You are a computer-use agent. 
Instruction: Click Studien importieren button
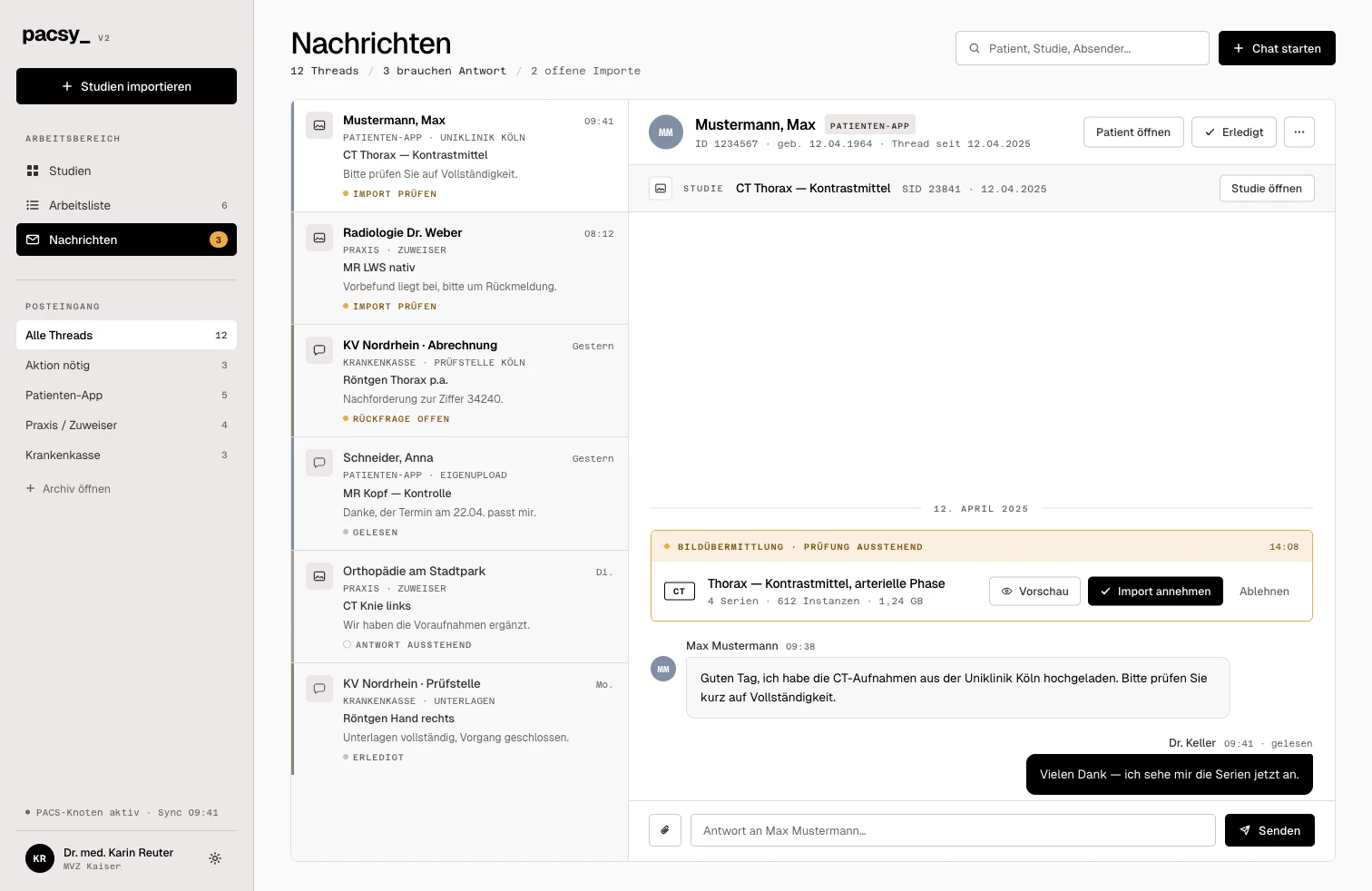[x=126, y=86]
